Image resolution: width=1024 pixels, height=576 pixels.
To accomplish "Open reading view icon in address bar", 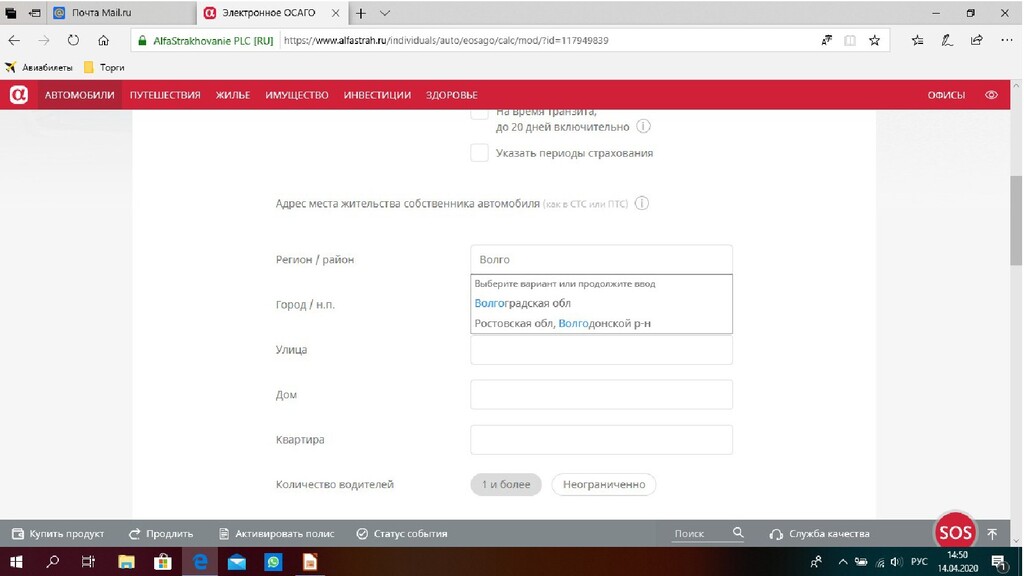I will tap(850, 40).
